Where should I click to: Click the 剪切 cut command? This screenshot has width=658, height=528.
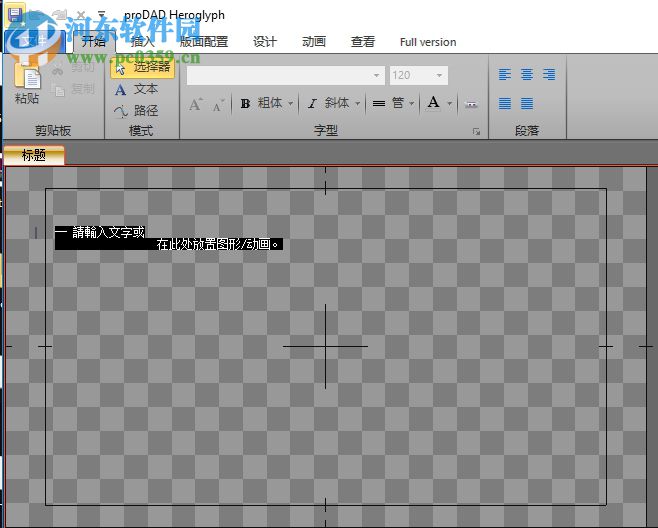tap(73, 67)
